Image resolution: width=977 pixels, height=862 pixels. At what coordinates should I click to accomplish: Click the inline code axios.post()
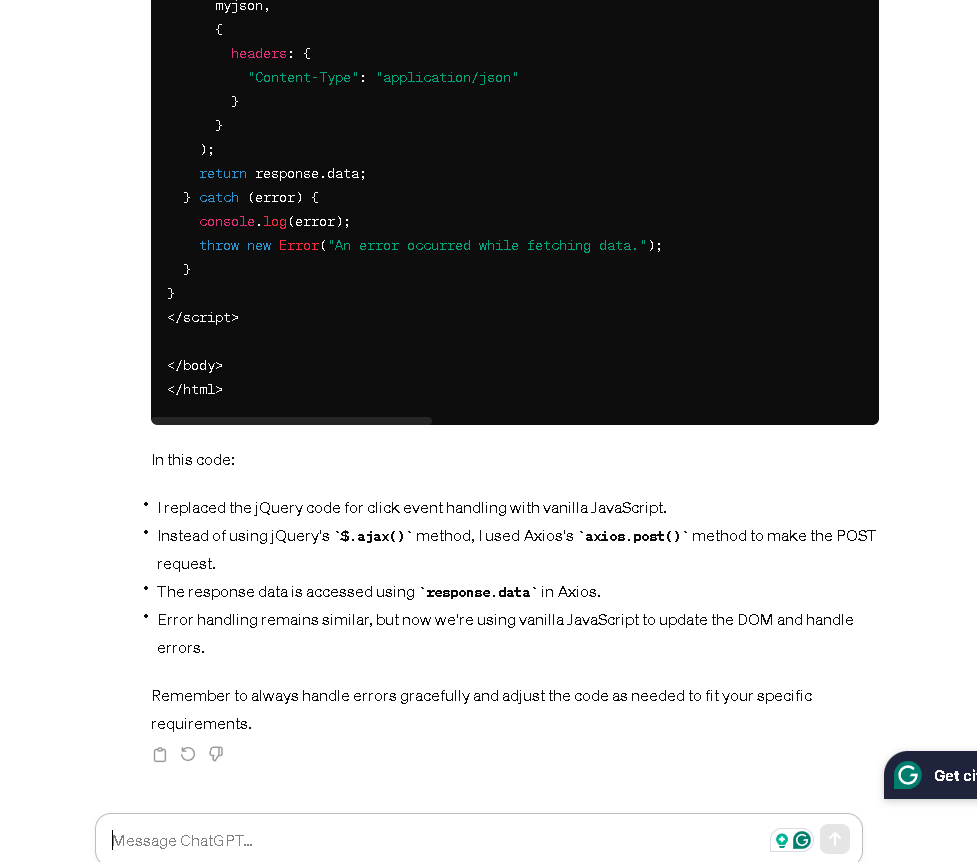point(633,536)
